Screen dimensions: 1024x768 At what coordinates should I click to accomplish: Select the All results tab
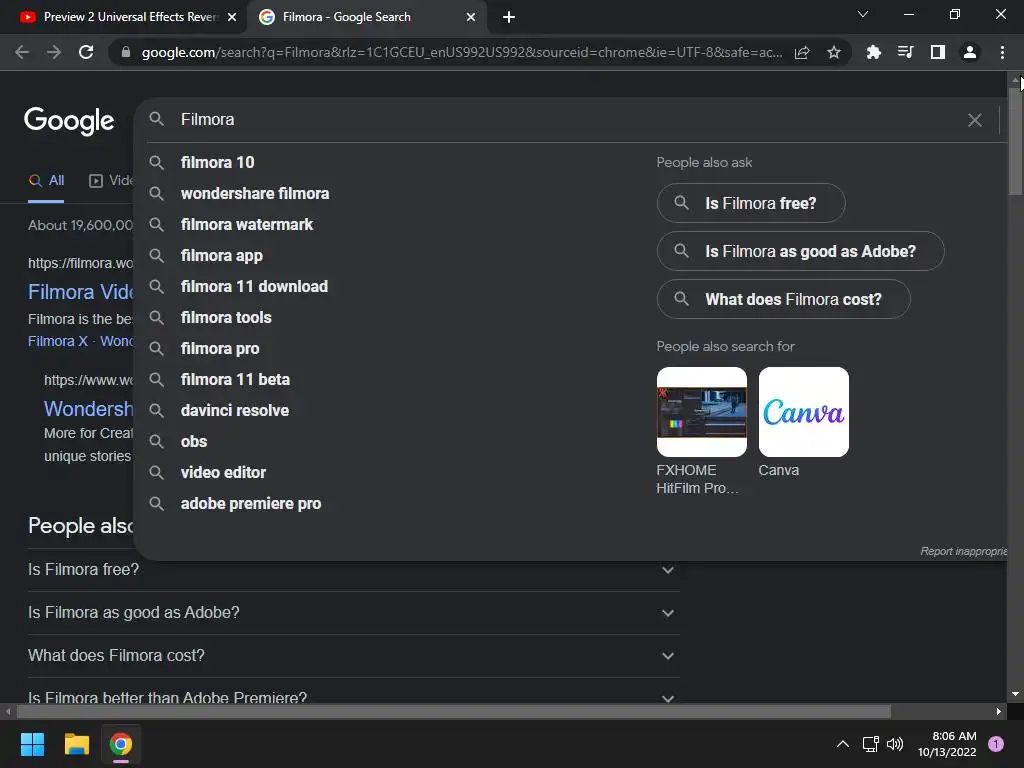click(x=46, y=181)
